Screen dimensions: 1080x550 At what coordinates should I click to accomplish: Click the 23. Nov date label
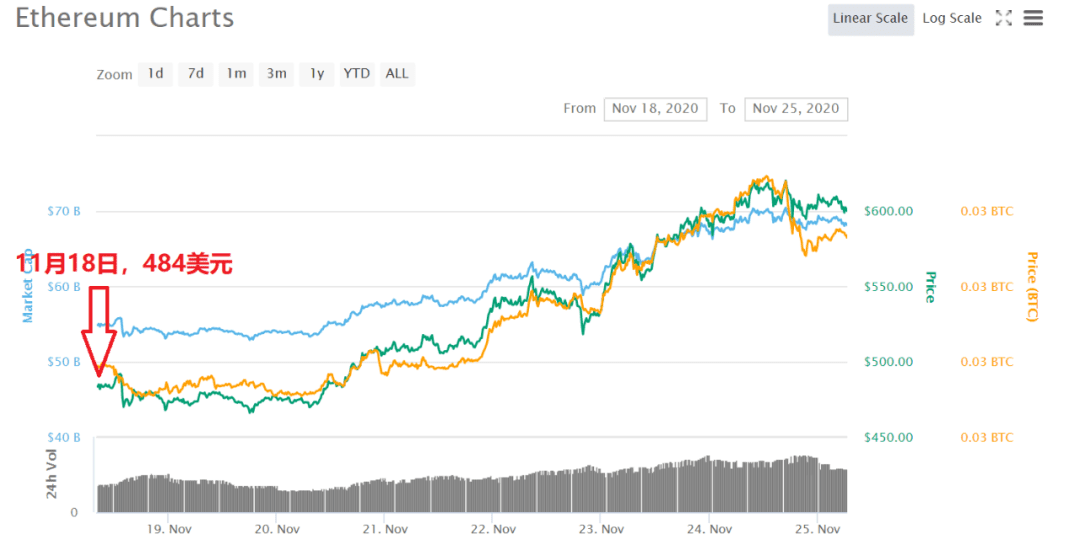pos(601,529)
